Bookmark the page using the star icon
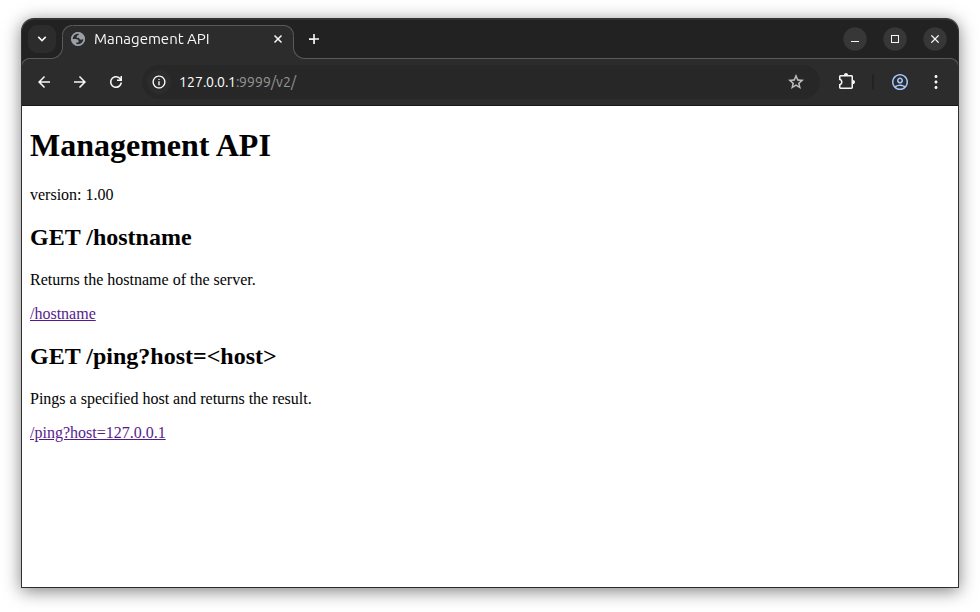 [x=796, y=82]
